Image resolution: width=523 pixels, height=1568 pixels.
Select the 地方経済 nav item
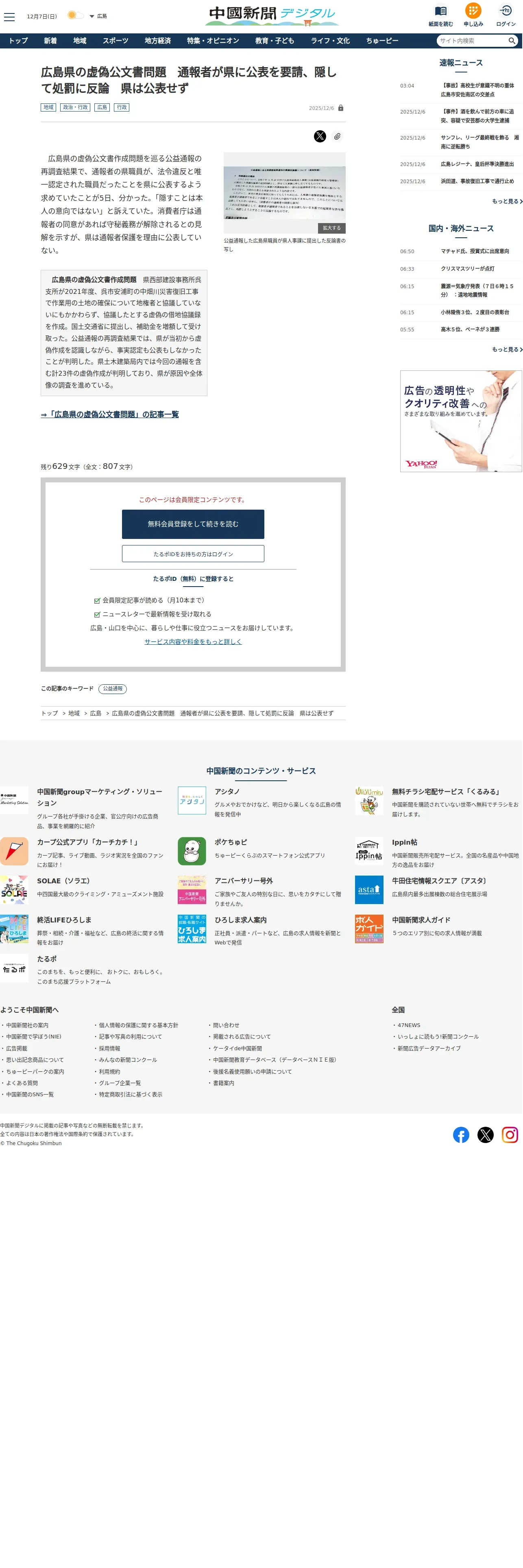coord(157,41)
